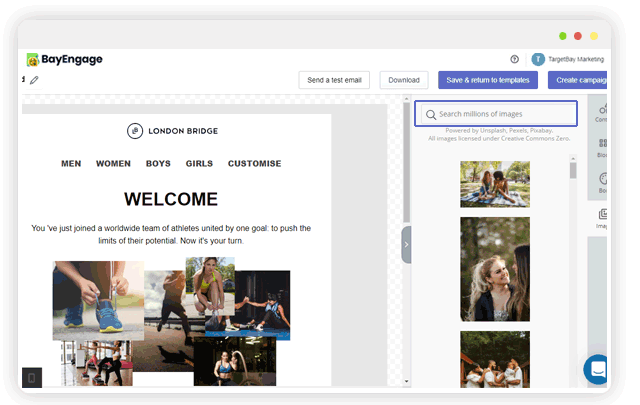Select the group in white stock image

tap(495, 359)
